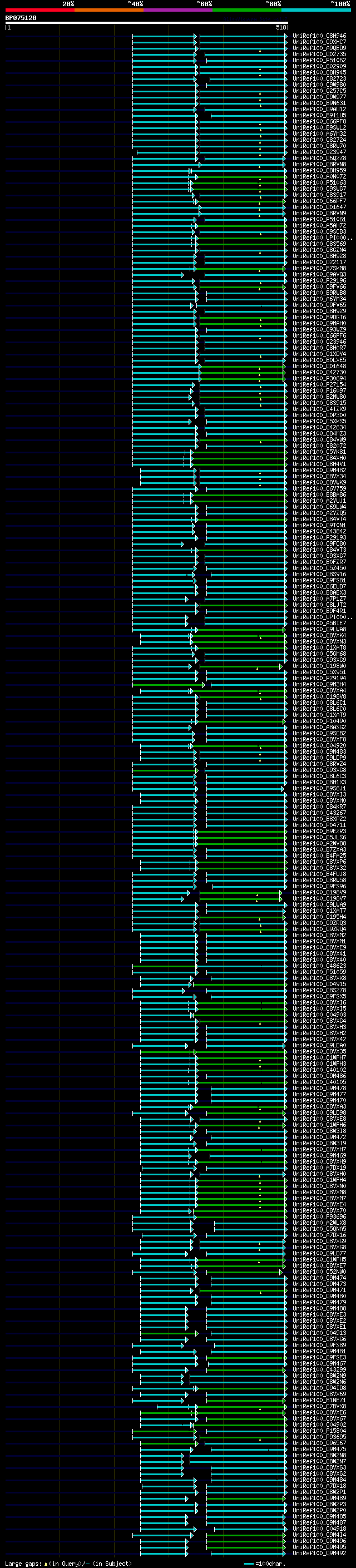
Task: Select hit label UniRef100_P15804
Action: (x=319, y=1431)
